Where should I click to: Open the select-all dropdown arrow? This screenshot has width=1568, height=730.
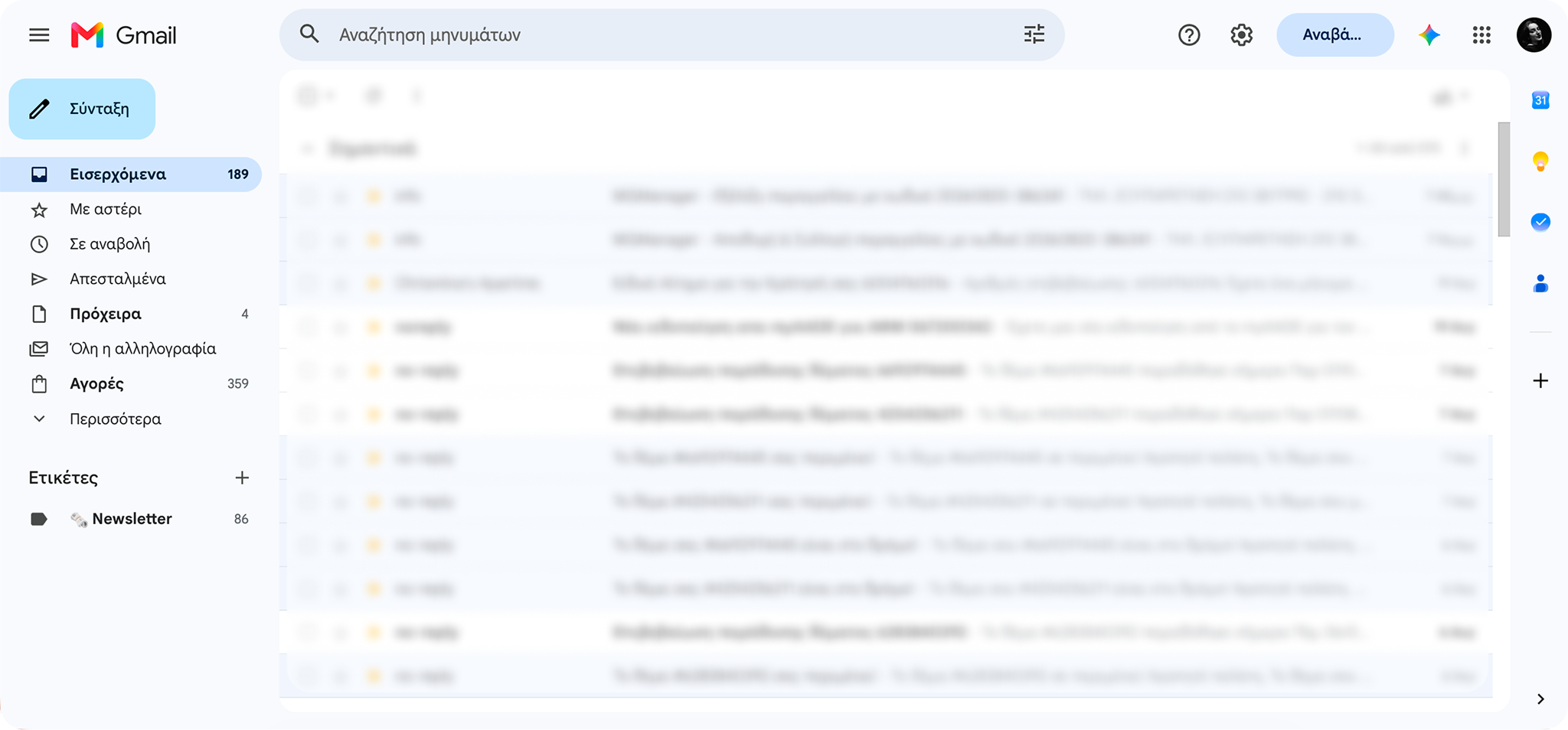pyautogui.click(x=330, y=96)
